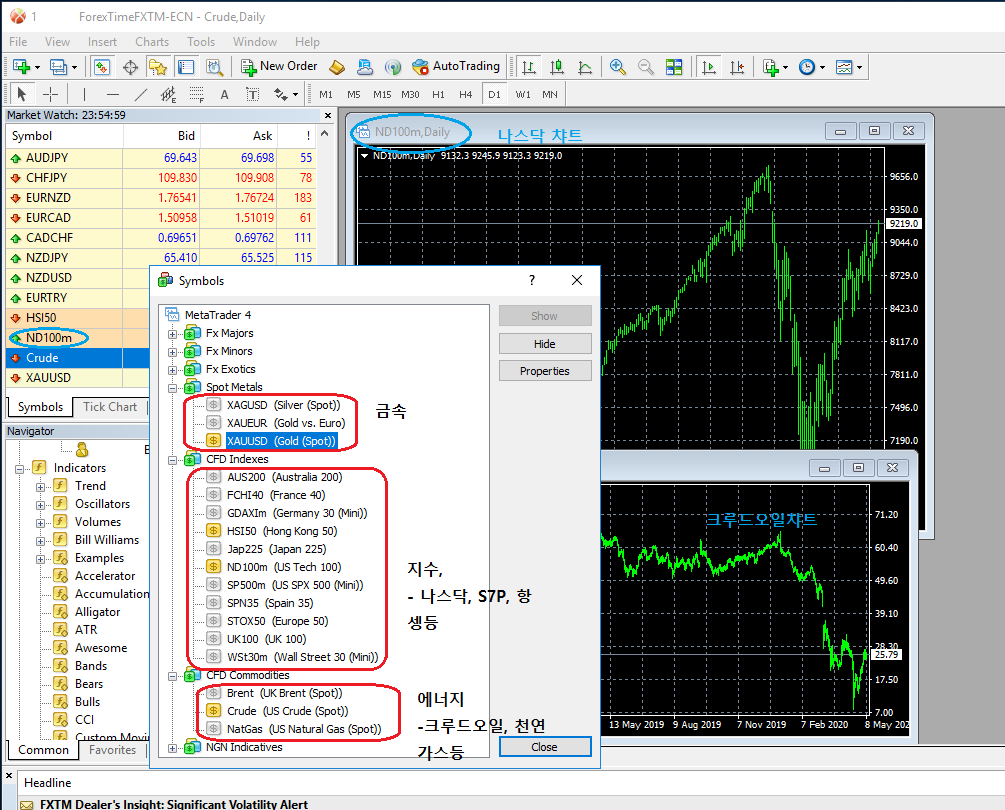Select the Crosshair tool
Image resolution: width=1005 pixels, height=810 pixels.
click(x=50, y=94)
